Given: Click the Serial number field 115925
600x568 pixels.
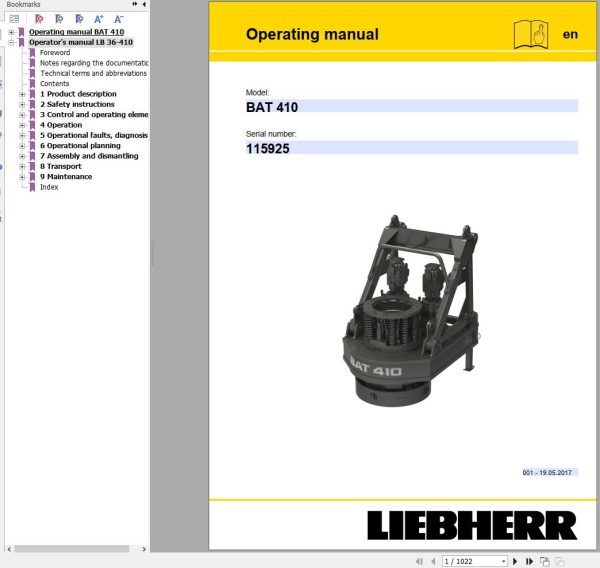Looking at the screenshot, I should (x=412, y=148).
